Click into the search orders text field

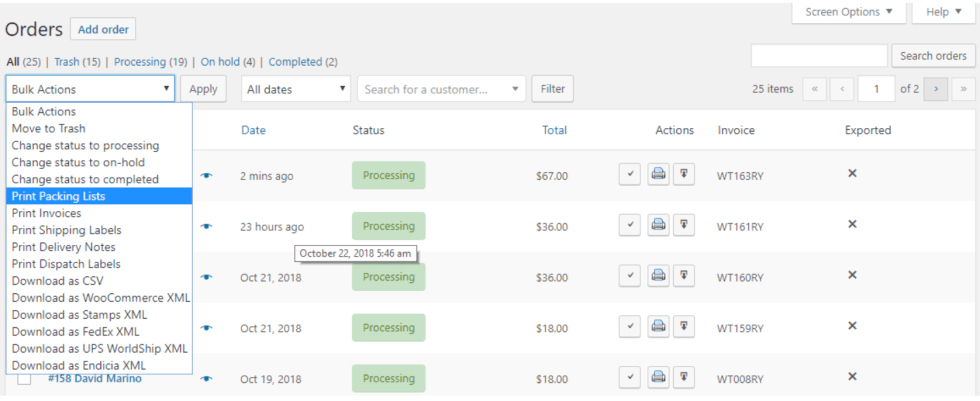tap(819, 56)
